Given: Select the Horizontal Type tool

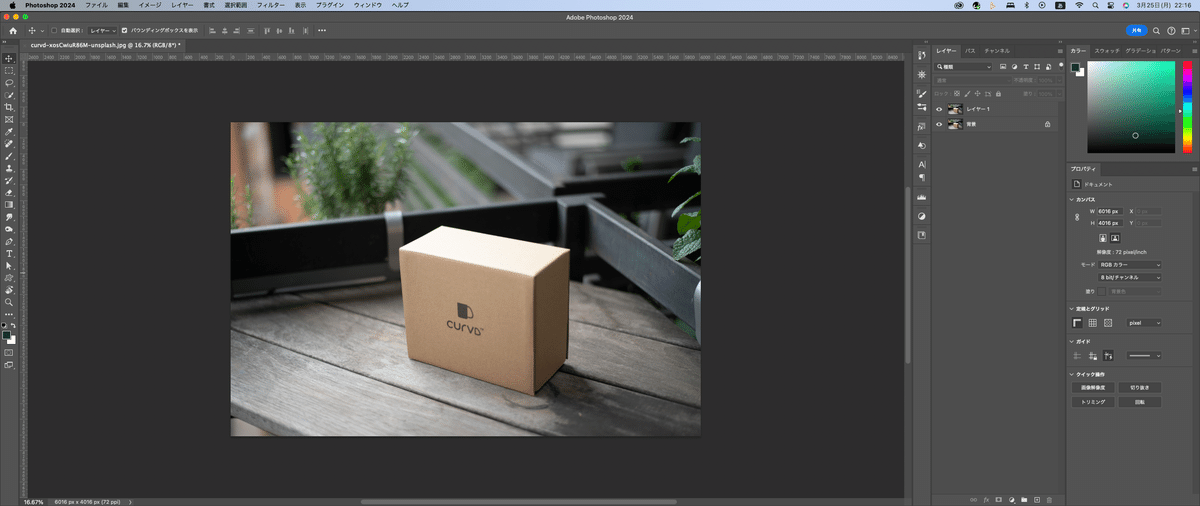Looking at the screenshot, I should tap(9, 253).
